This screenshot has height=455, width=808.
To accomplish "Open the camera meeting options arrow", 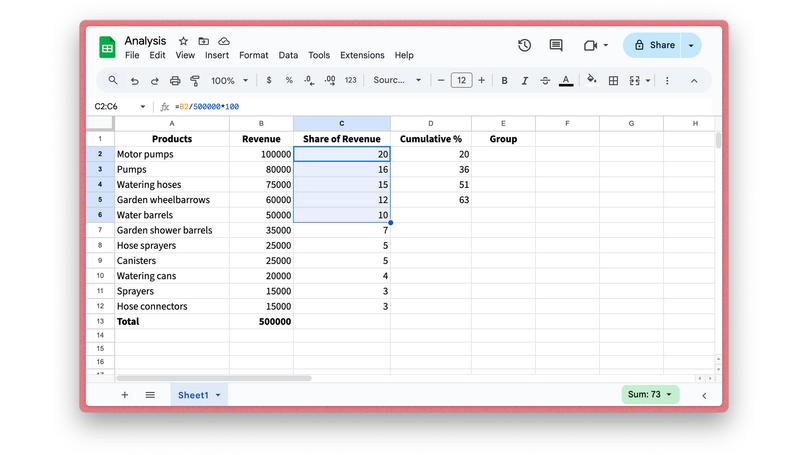I will pos(605,45).
